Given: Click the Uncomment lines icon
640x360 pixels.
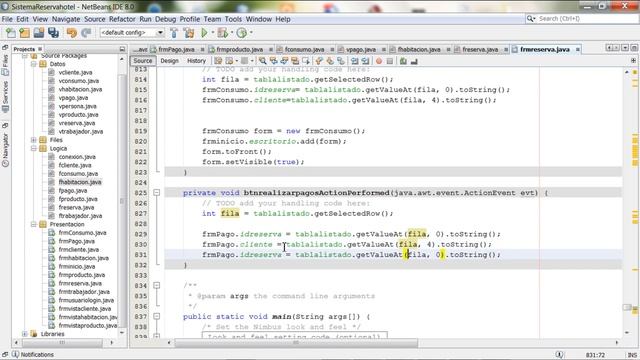Looking at the screenshot, I should (414, 61).
